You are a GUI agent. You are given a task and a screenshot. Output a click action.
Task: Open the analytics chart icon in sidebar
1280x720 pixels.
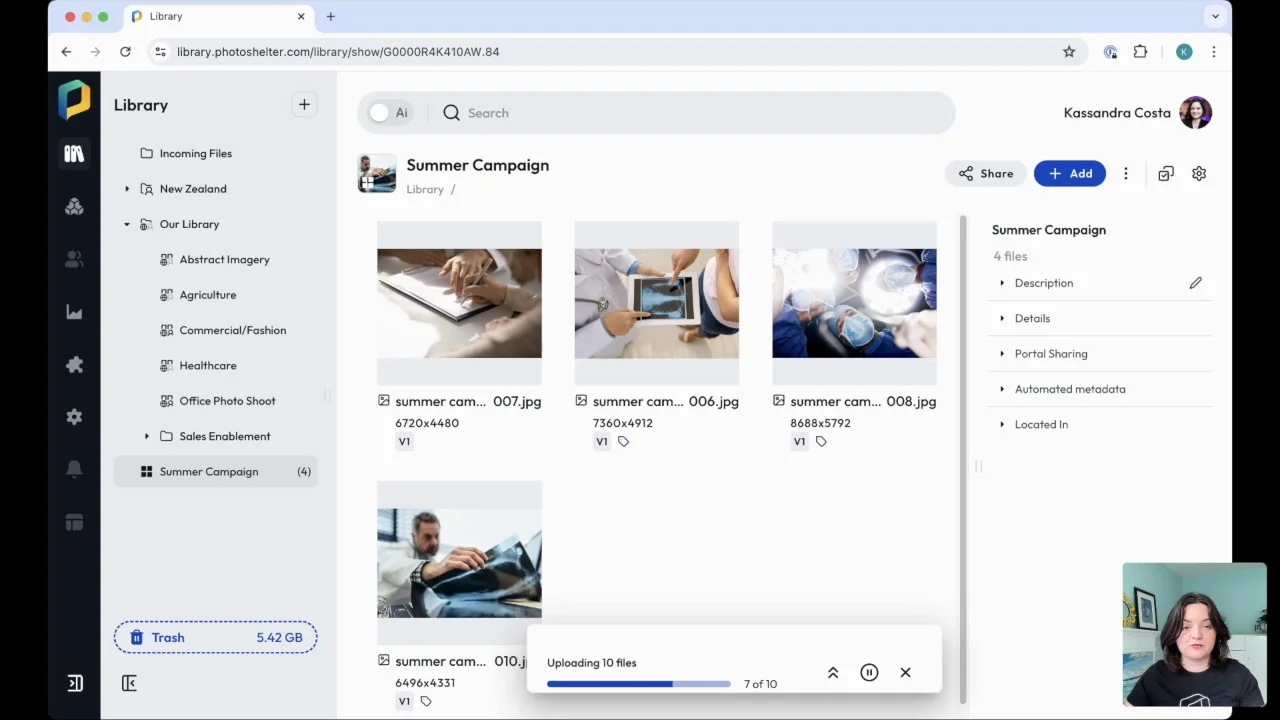coord(74,312)
